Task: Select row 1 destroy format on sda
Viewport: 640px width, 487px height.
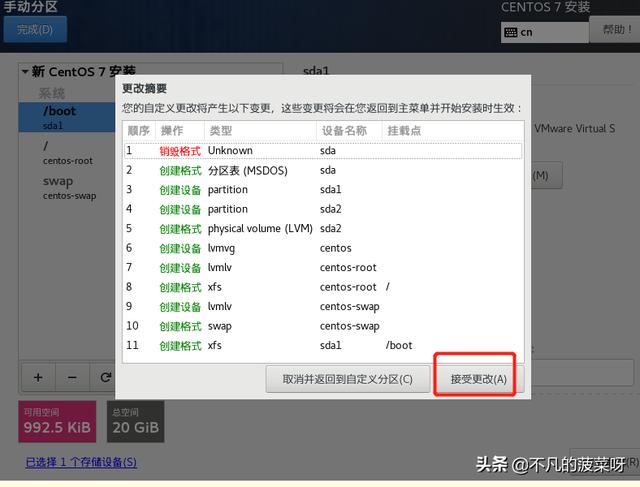Action: (322, 151)
